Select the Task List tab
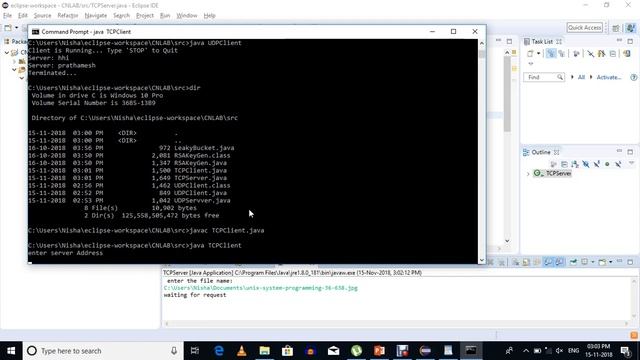The image size is (640, 360). point(542,42)
